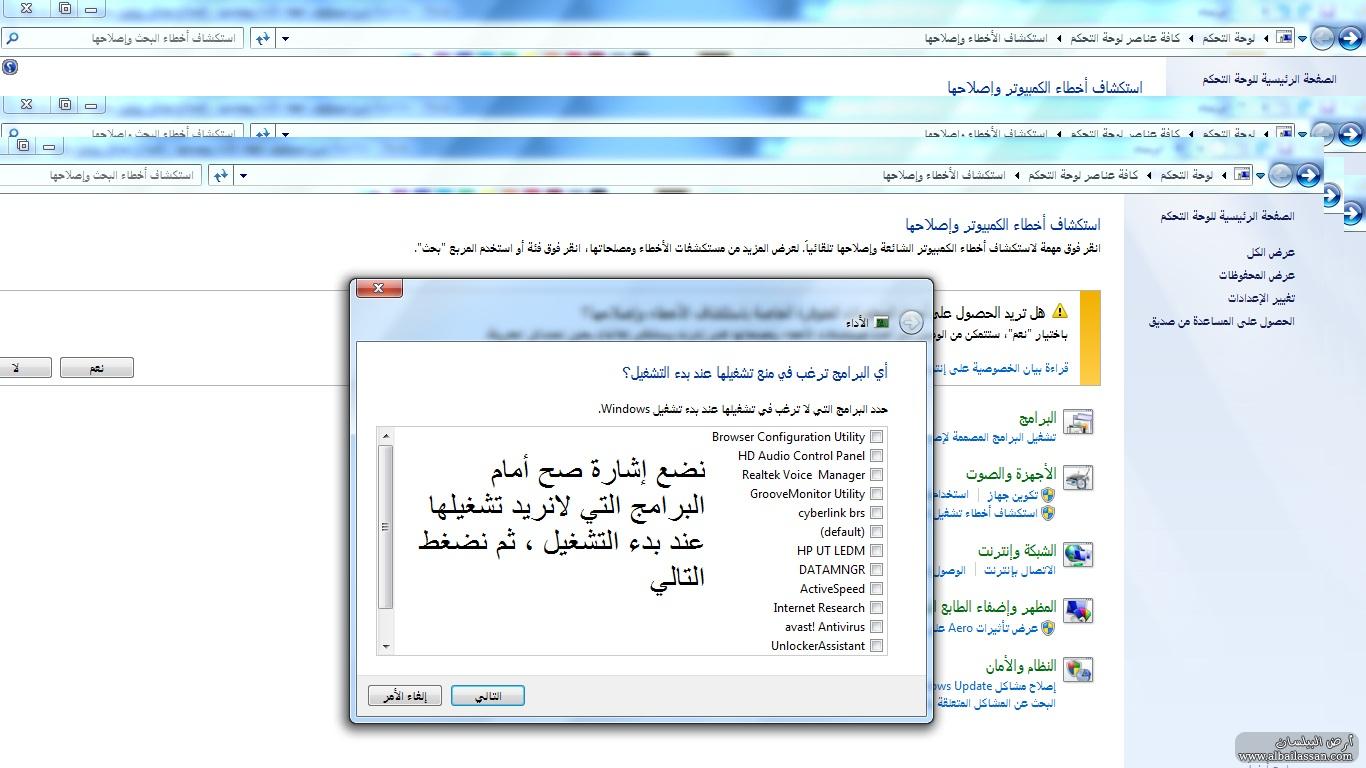The width and height of the screenshot is (1366, 768).
Task: Click the System and Security (النظام والأمان) icon
Action: tap(1078, 669)
